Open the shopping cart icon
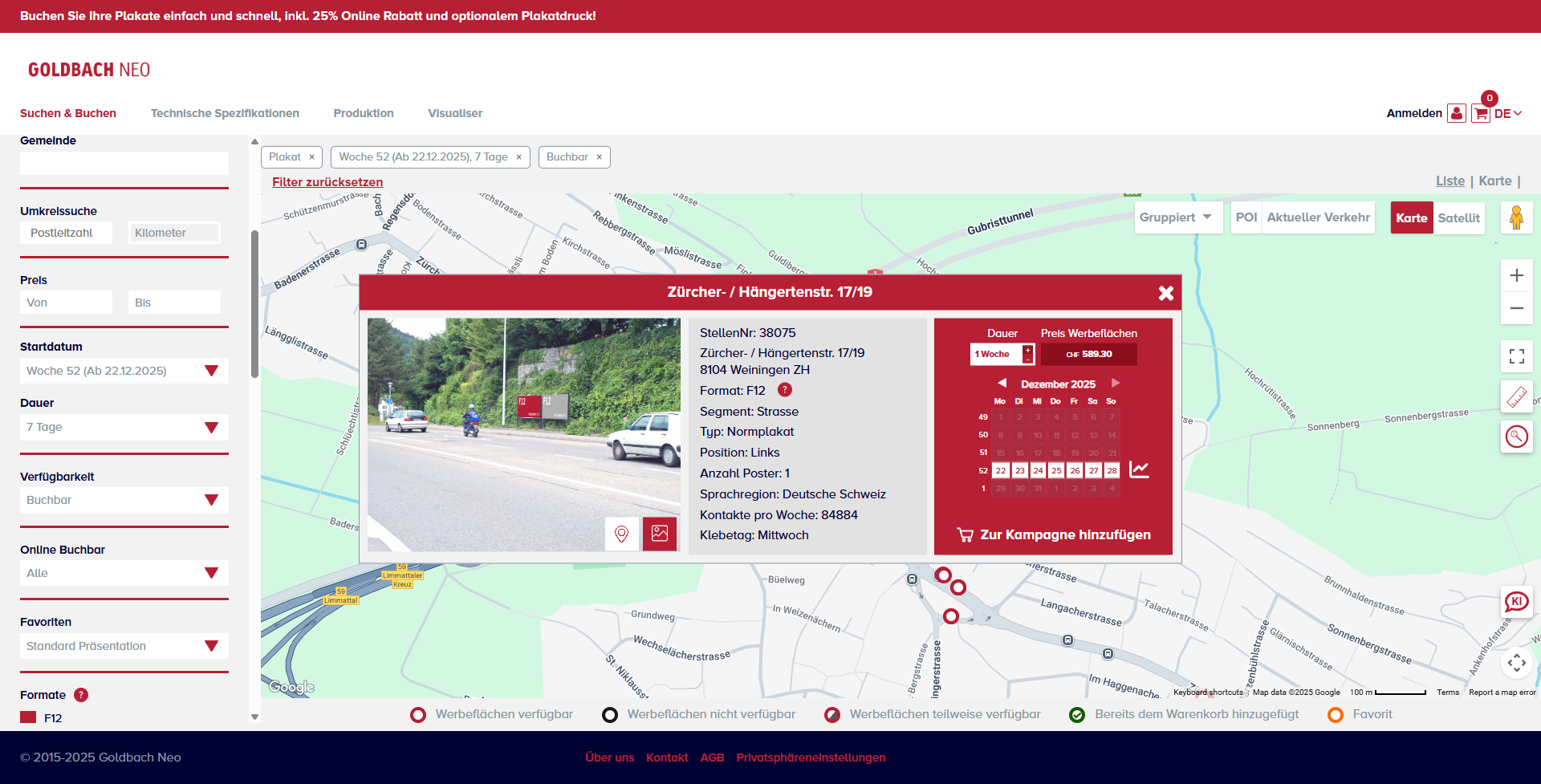 (1480, 114)
